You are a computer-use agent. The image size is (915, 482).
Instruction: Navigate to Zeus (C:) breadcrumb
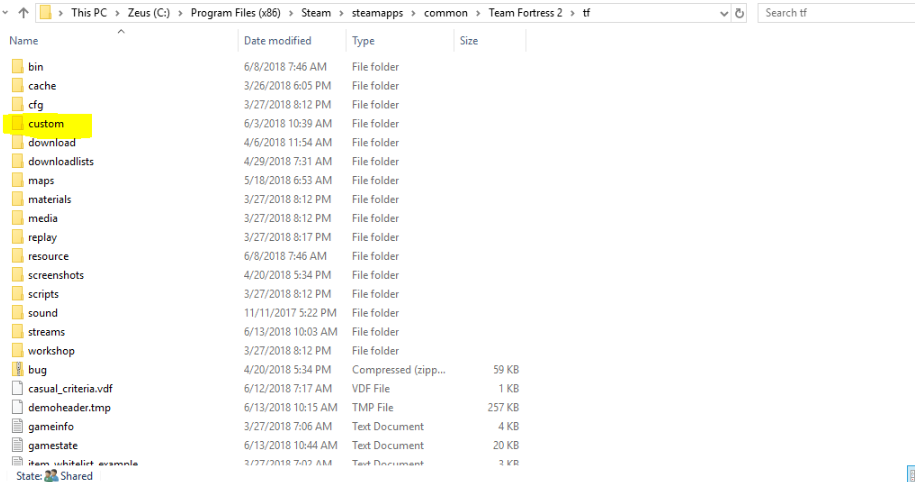tap(149, 13)
